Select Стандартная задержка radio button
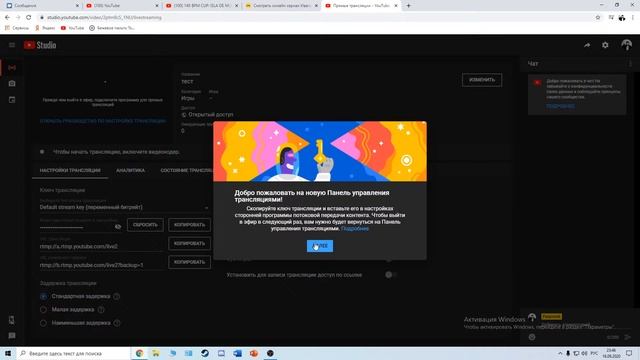This screenshot has height=360, width=640. [43, 296]
